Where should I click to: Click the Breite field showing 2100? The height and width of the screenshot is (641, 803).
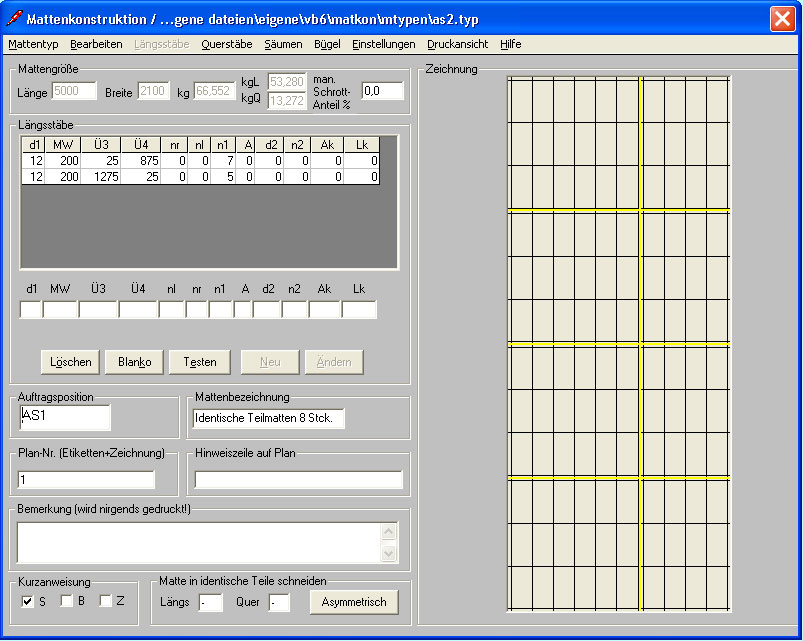click(153, 91)
